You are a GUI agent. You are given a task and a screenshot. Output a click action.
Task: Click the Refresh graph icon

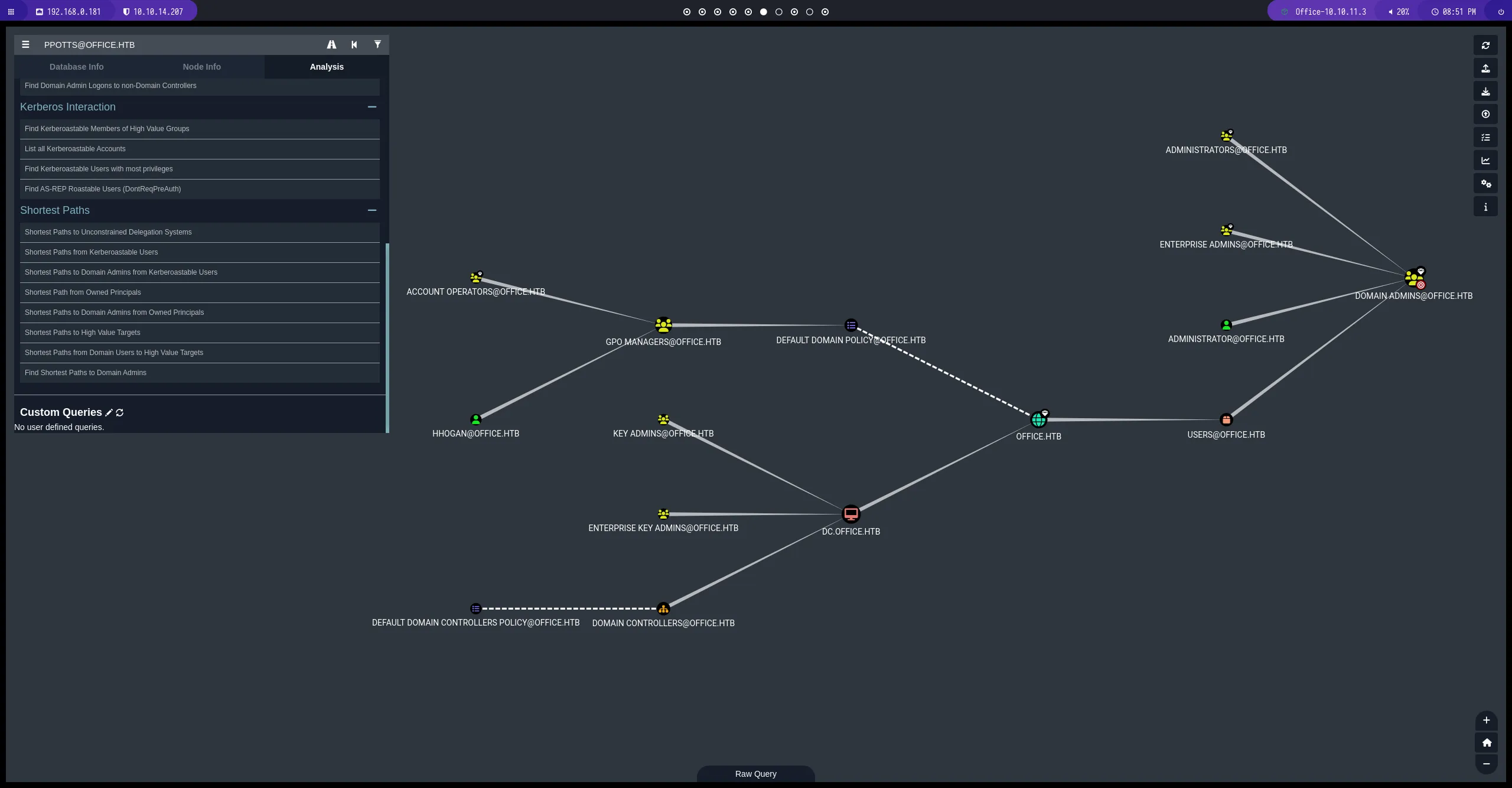point(1485,45)
